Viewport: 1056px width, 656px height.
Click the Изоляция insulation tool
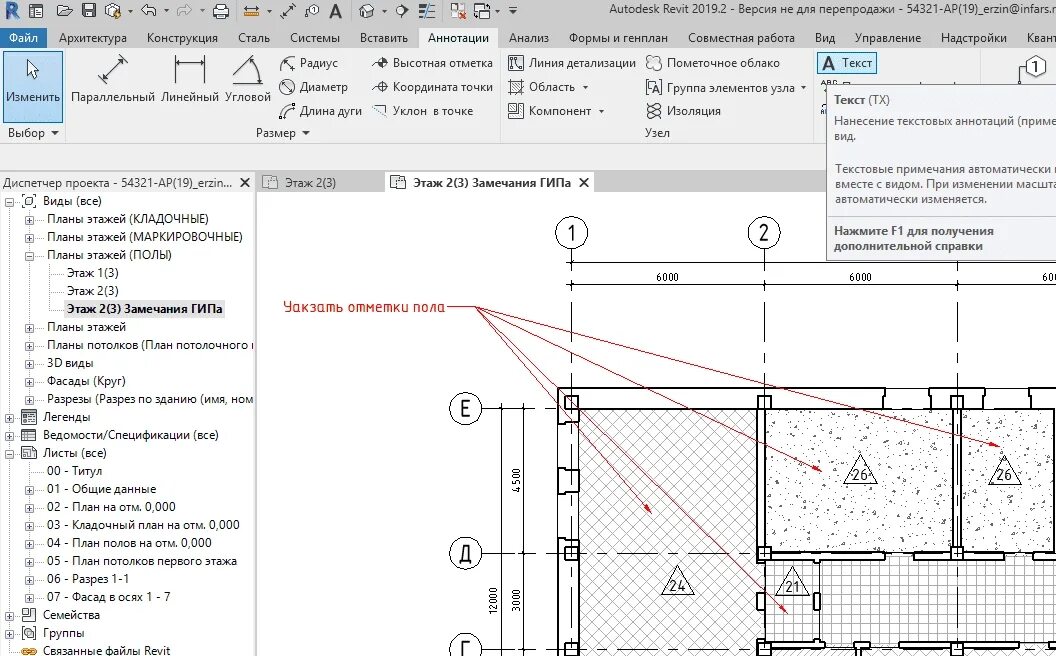(x=683, y=111)
